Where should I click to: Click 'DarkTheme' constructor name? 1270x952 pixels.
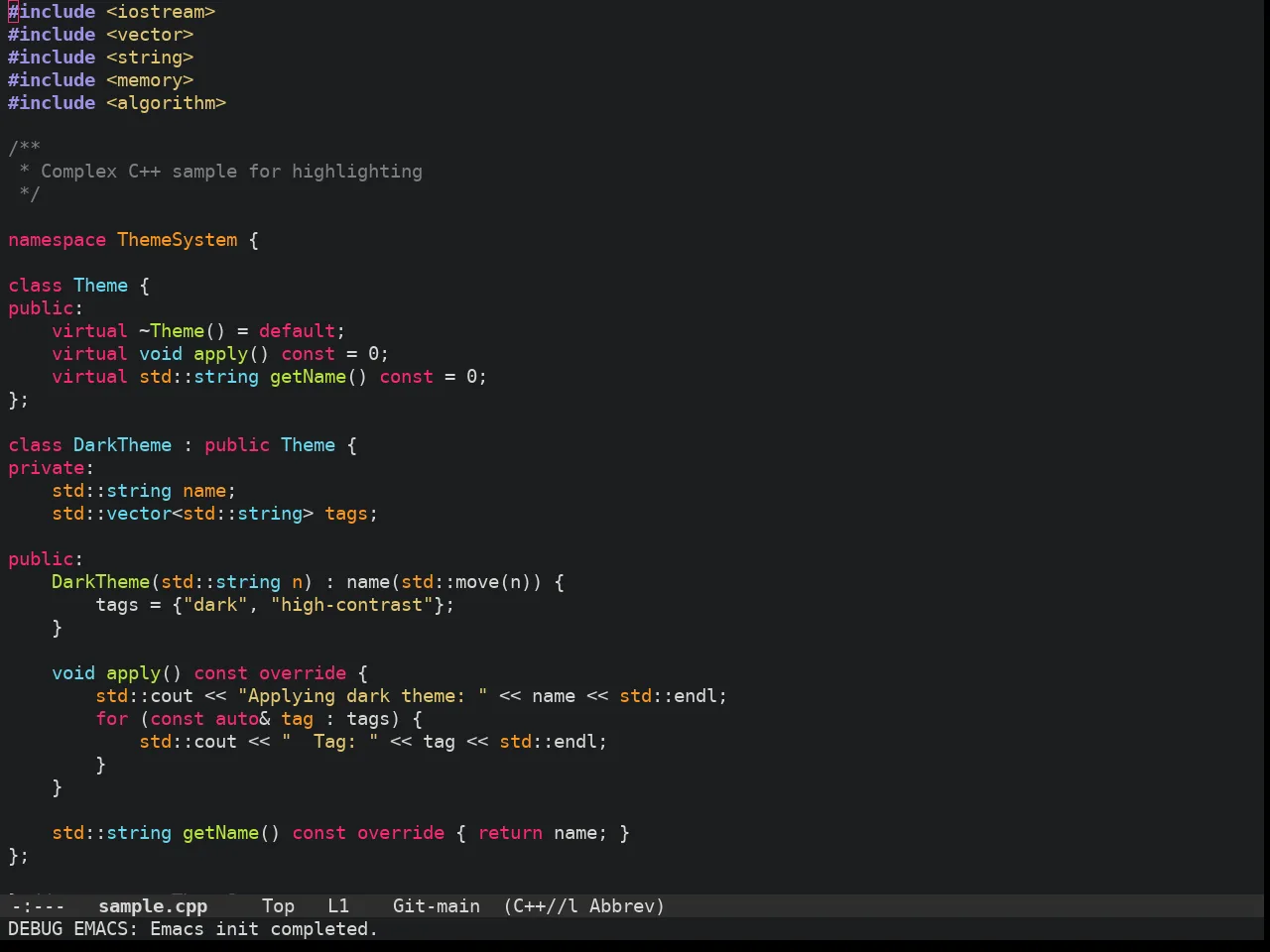pos(100,582)
